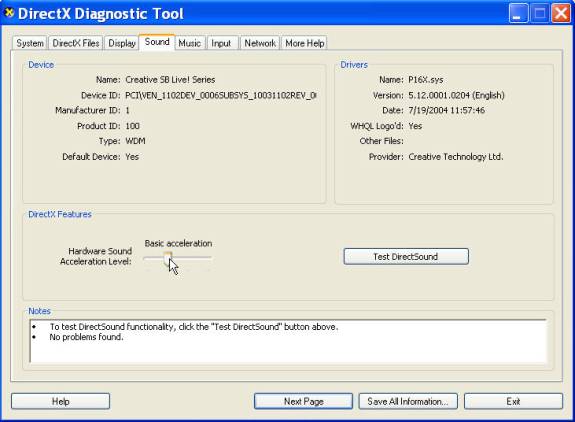Exit the diagnostic tool
Viewport: 575px width, 422px height.
click(x=513, y=401)
